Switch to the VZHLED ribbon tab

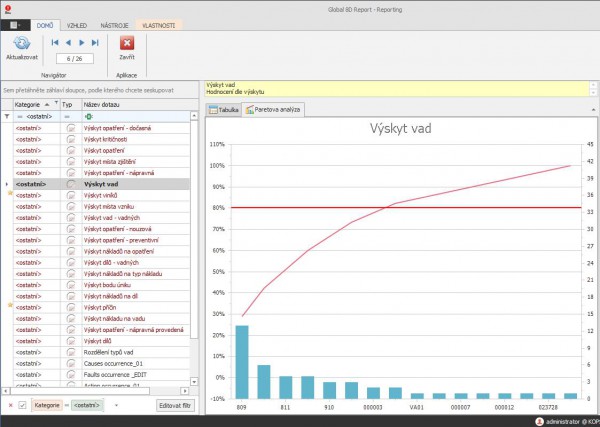82,22
